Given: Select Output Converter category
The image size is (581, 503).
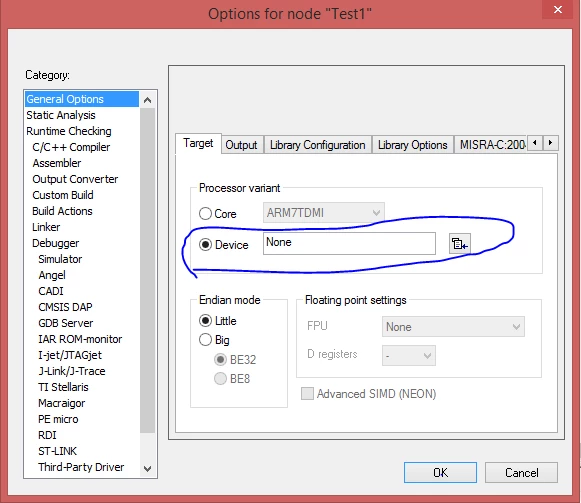Looking at the screenshot, I should point(75,179).
